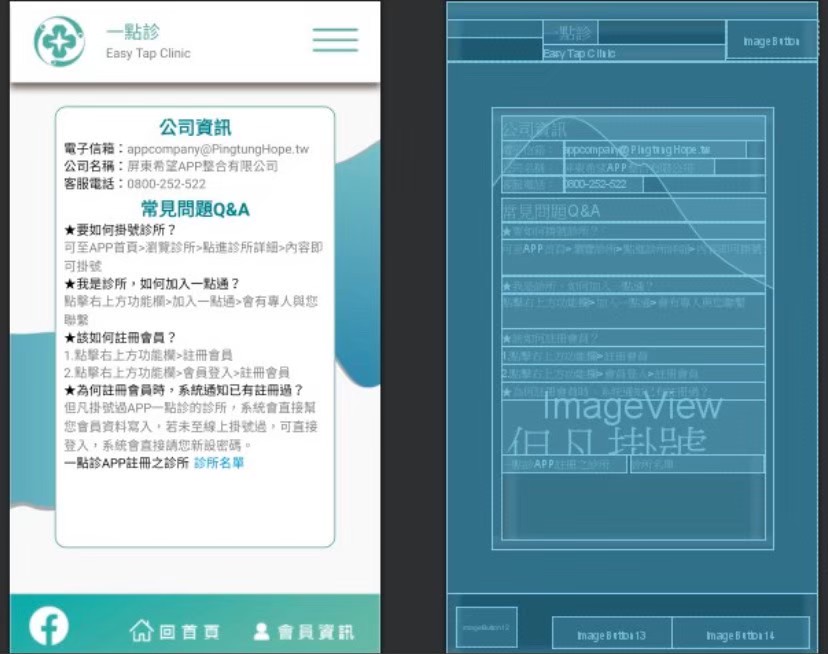828x654 pixels.
Task: Click the person icon beside 會員資訊
Action: [x=262, y=631]
